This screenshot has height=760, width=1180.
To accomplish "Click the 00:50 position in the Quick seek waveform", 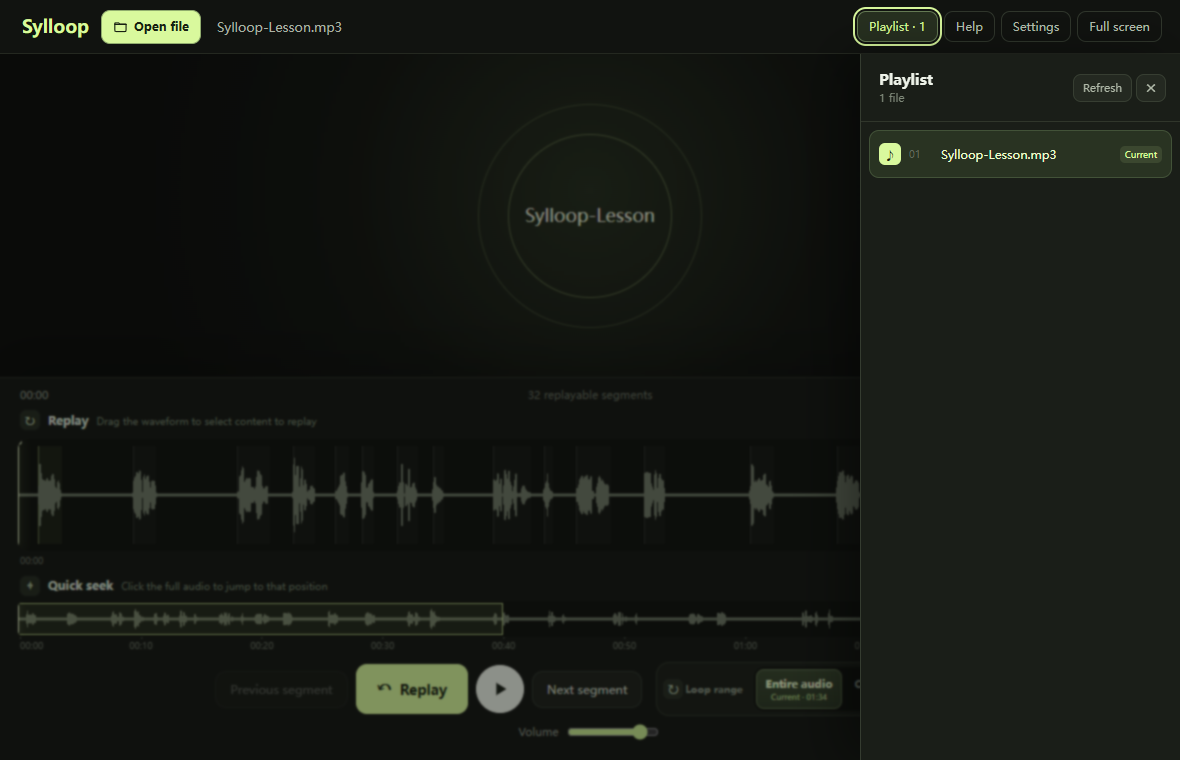I will pyautogui.click(x=624, y=619).
